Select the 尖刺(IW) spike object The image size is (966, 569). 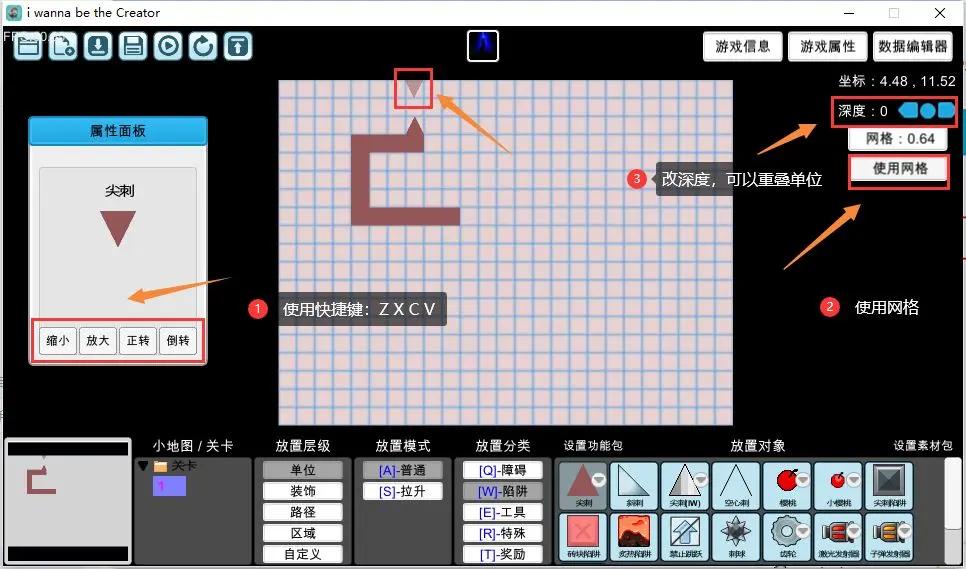click(685, 486)
